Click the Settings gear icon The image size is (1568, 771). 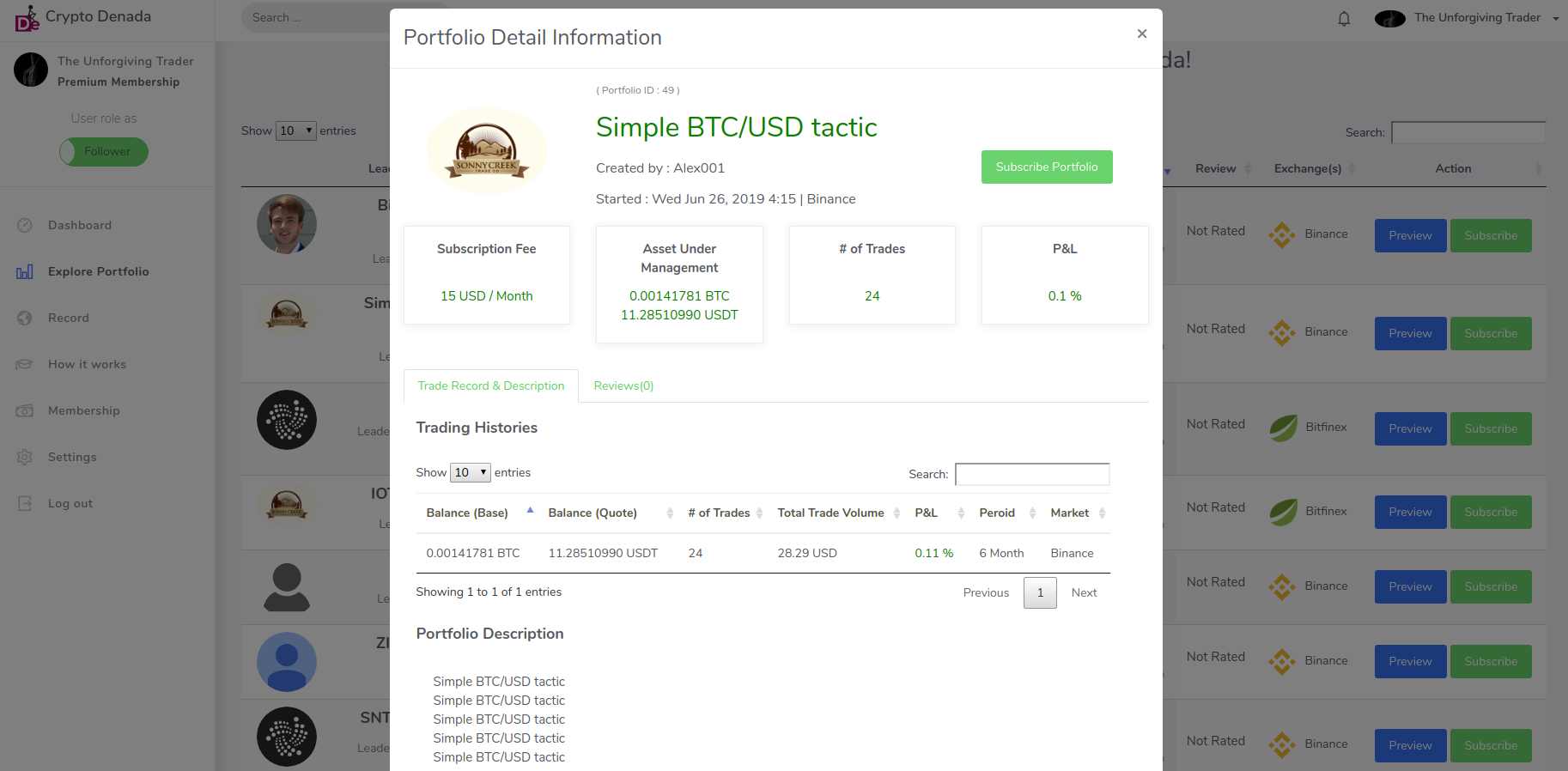click(x=25, y=457)
